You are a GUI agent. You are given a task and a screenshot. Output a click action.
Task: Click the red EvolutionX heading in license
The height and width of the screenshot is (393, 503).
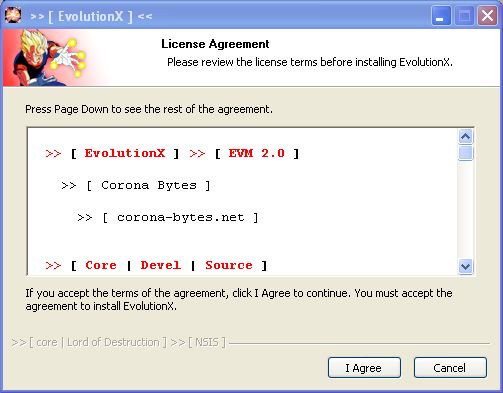coord(125,153)
